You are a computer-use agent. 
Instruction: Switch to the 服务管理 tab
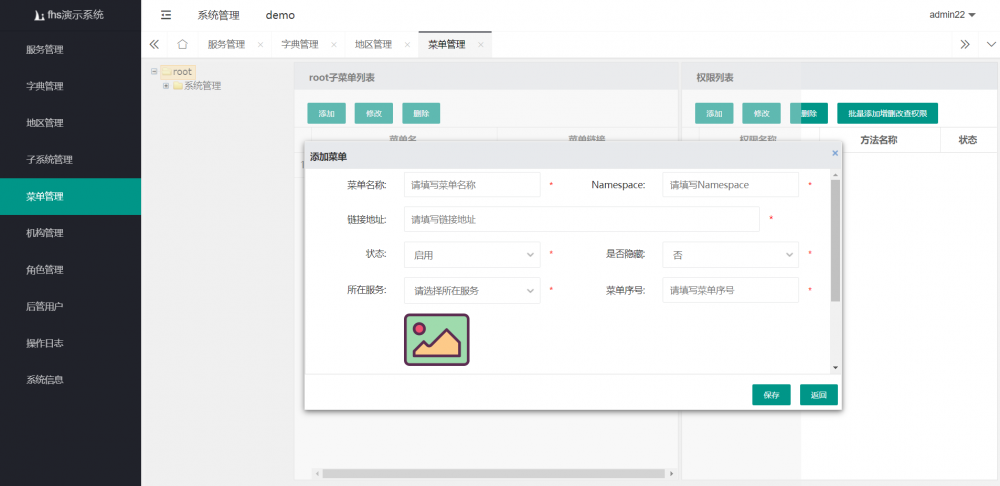coord(226,45)
